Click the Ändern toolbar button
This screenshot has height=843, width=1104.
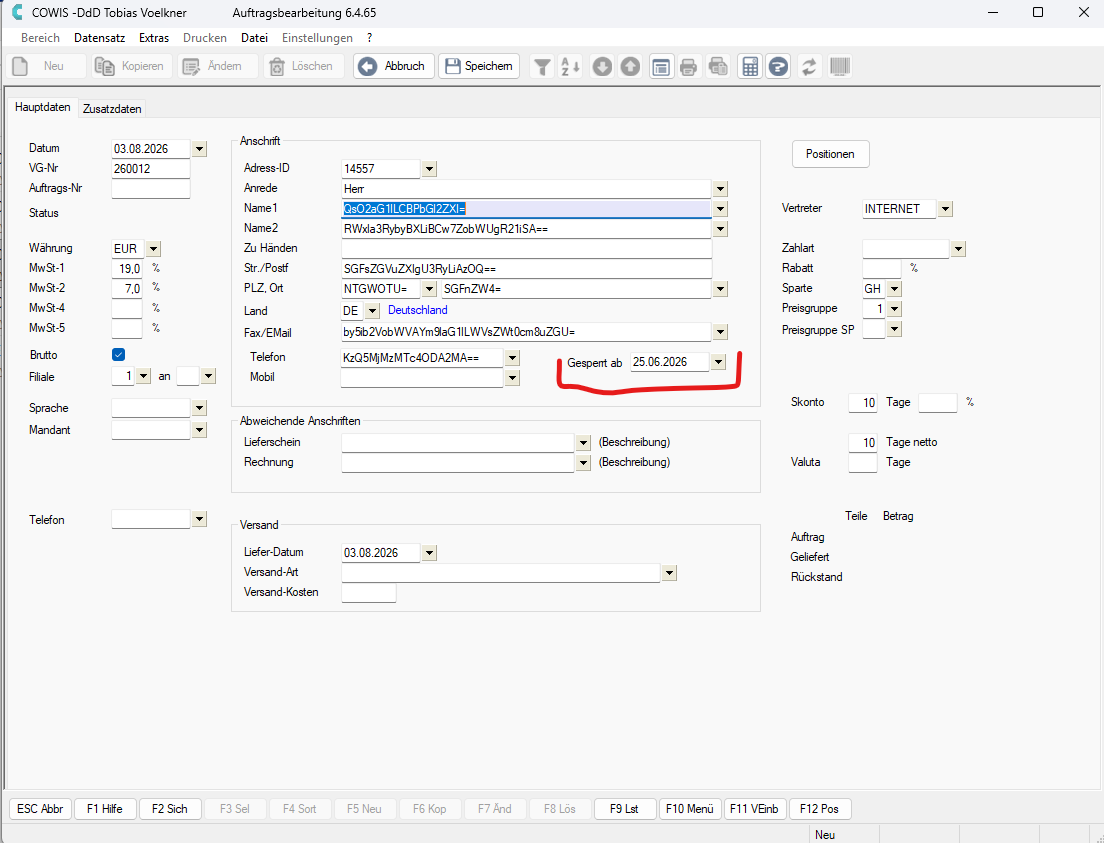coord(218,66)
